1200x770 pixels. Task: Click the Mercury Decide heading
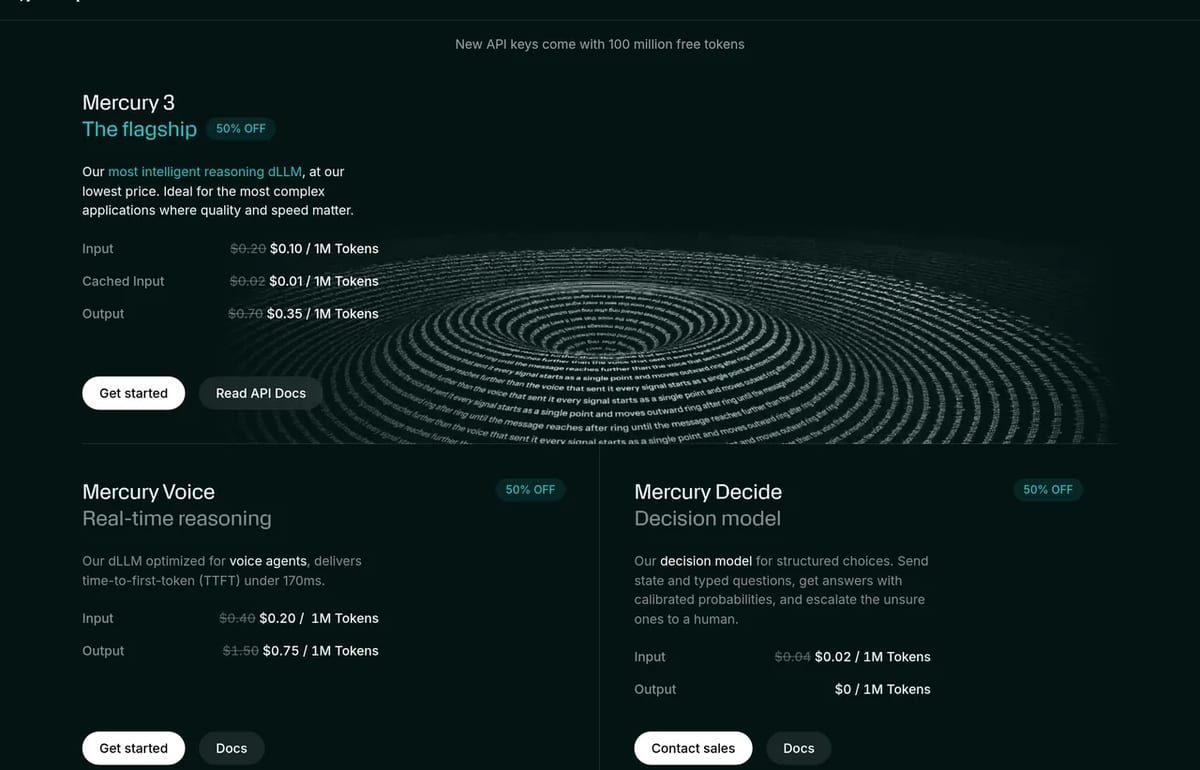(708, 492)
